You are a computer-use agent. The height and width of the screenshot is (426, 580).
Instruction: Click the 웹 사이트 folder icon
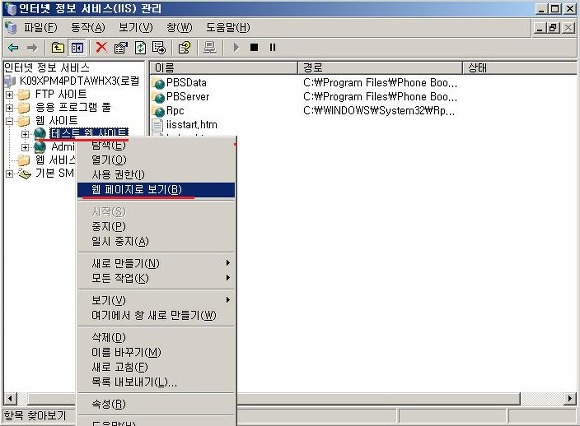pyautogui.click(x=24, y=121)
